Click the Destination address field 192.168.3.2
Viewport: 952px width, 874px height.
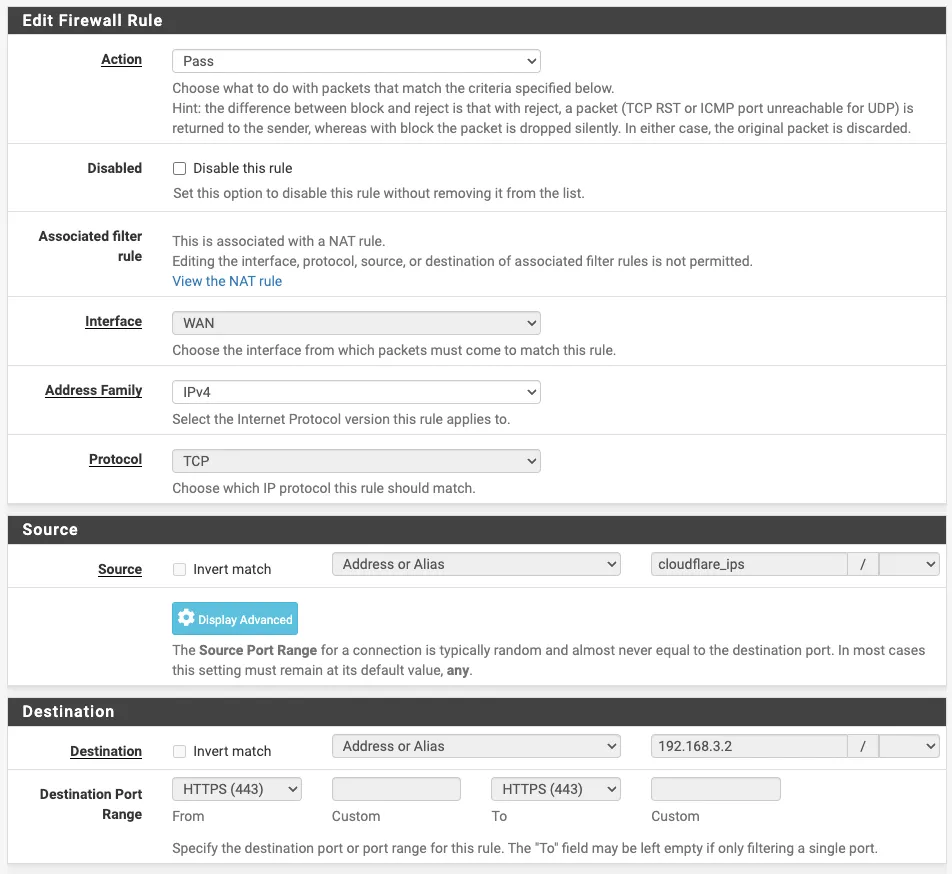click(x=749, y=747)
